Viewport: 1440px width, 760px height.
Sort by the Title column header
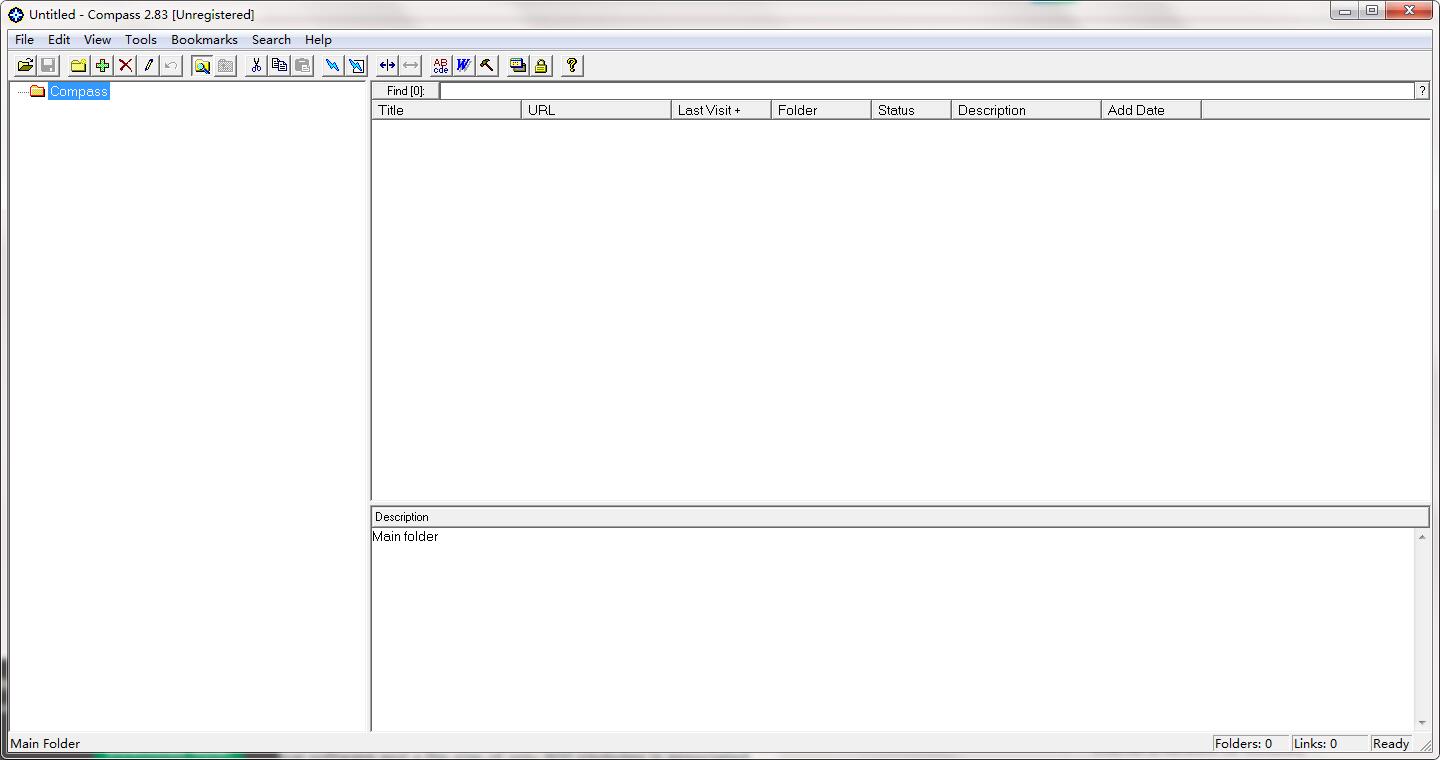point(446,110)
